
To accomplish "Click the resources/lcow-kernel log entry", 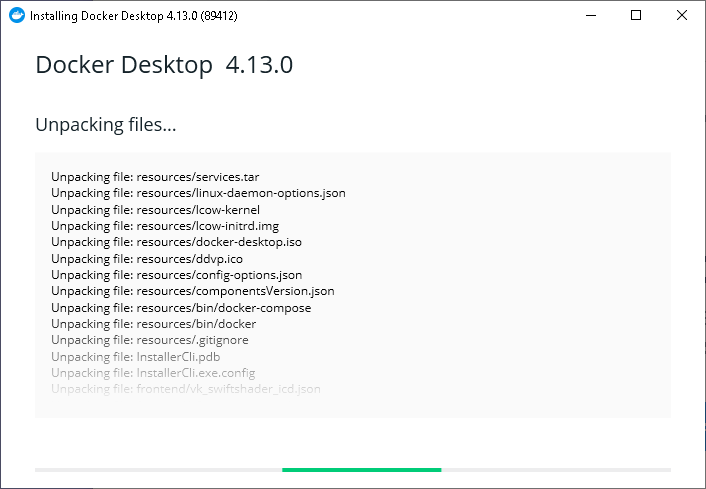I will [x=155, y=210].
